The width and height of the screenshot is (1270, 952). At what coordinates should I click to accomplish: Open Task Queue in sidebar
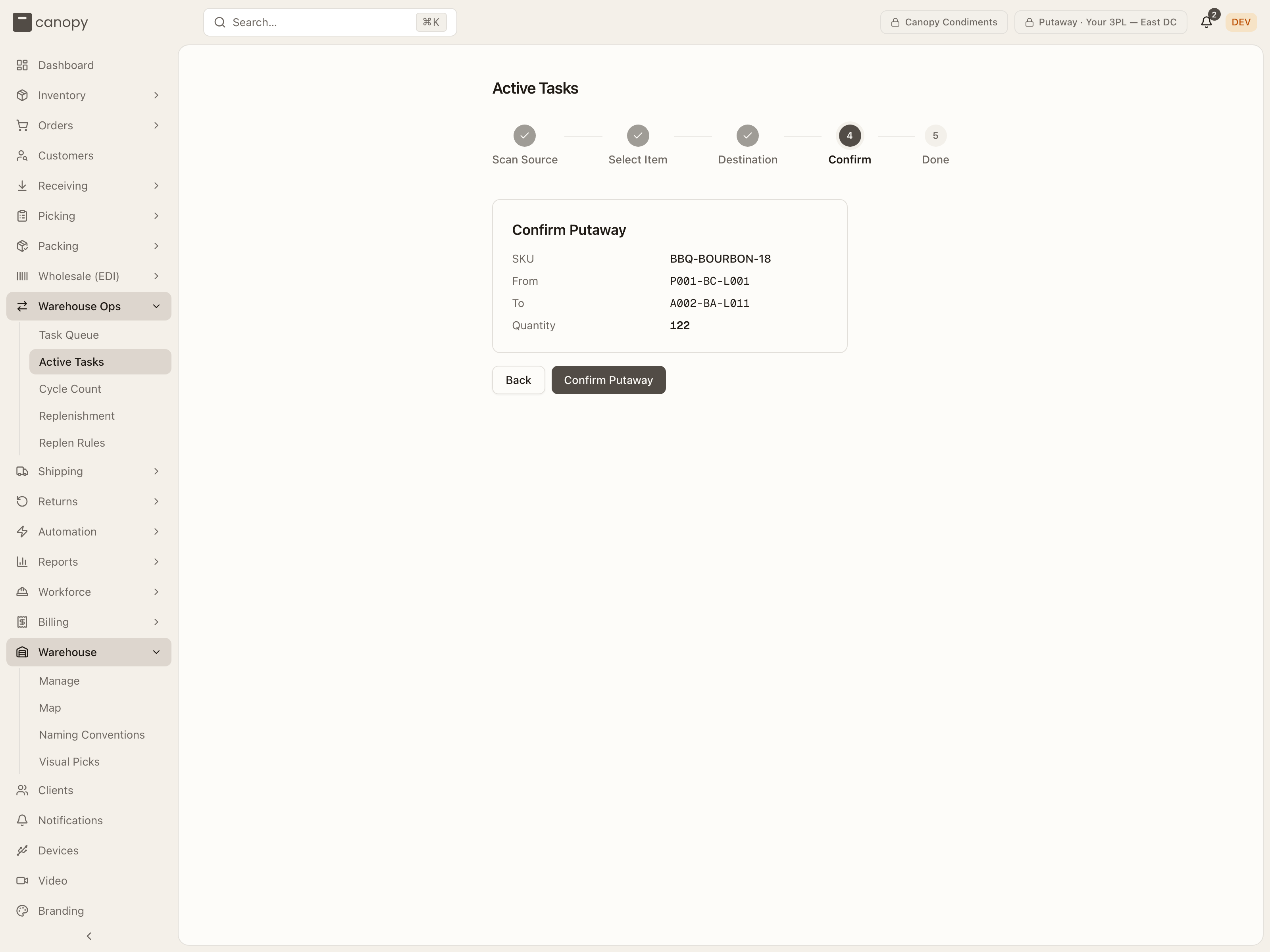[100, 335]
